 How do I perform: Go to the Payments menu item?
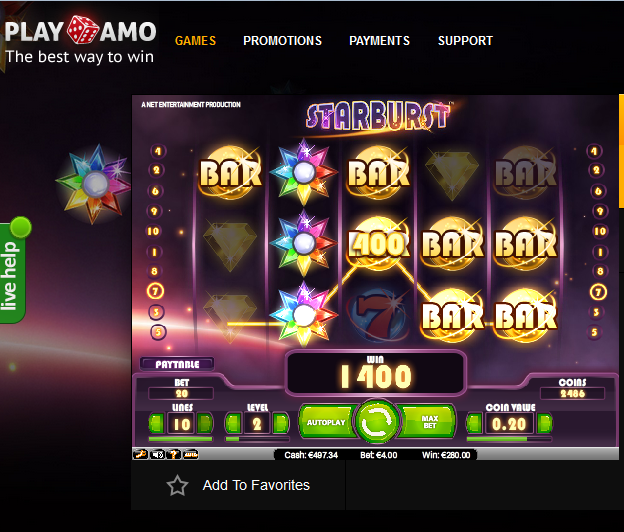coord(379,41)
